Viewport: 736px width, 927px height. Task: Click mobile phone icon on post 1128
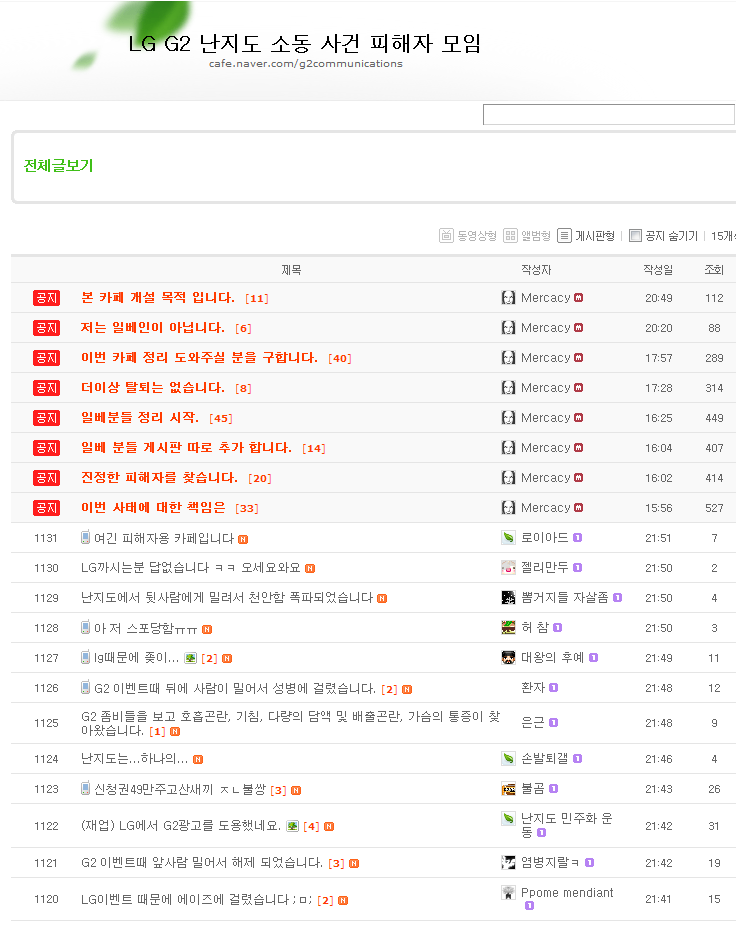(86, 627)
